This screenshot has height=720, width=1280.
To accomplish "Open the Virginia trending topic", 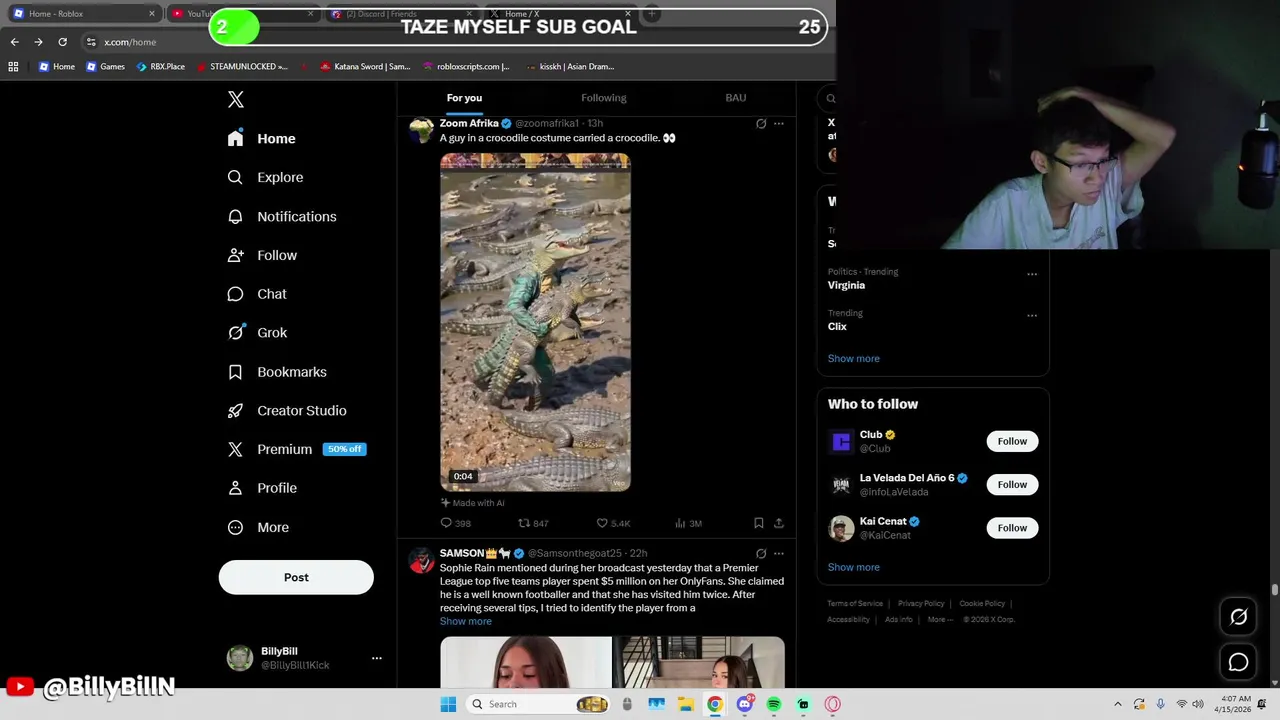I will click(x=846, y=285).
